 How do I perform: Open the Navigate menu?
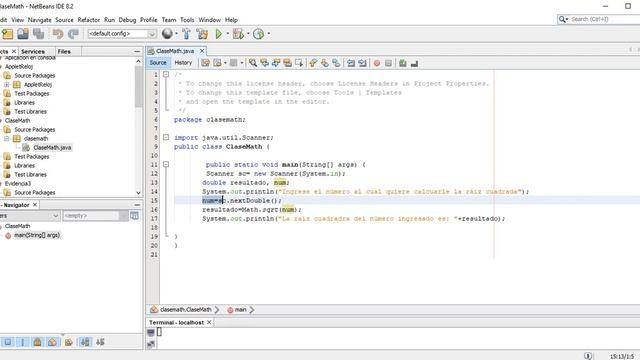pos(40,20)
